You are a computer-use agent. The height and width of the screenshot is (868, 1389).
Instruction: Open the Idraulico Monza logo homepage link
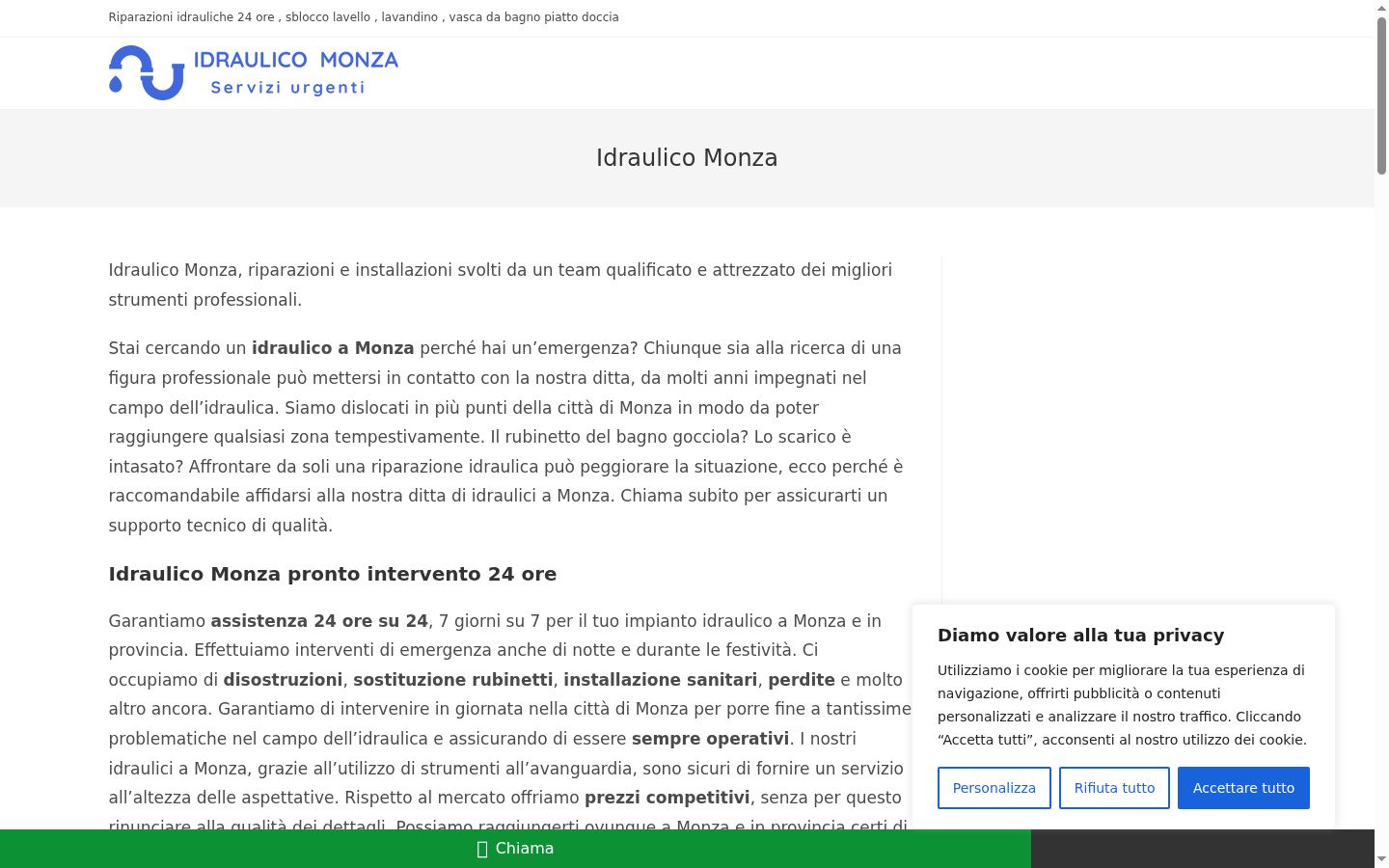click(x=253, y=72)
